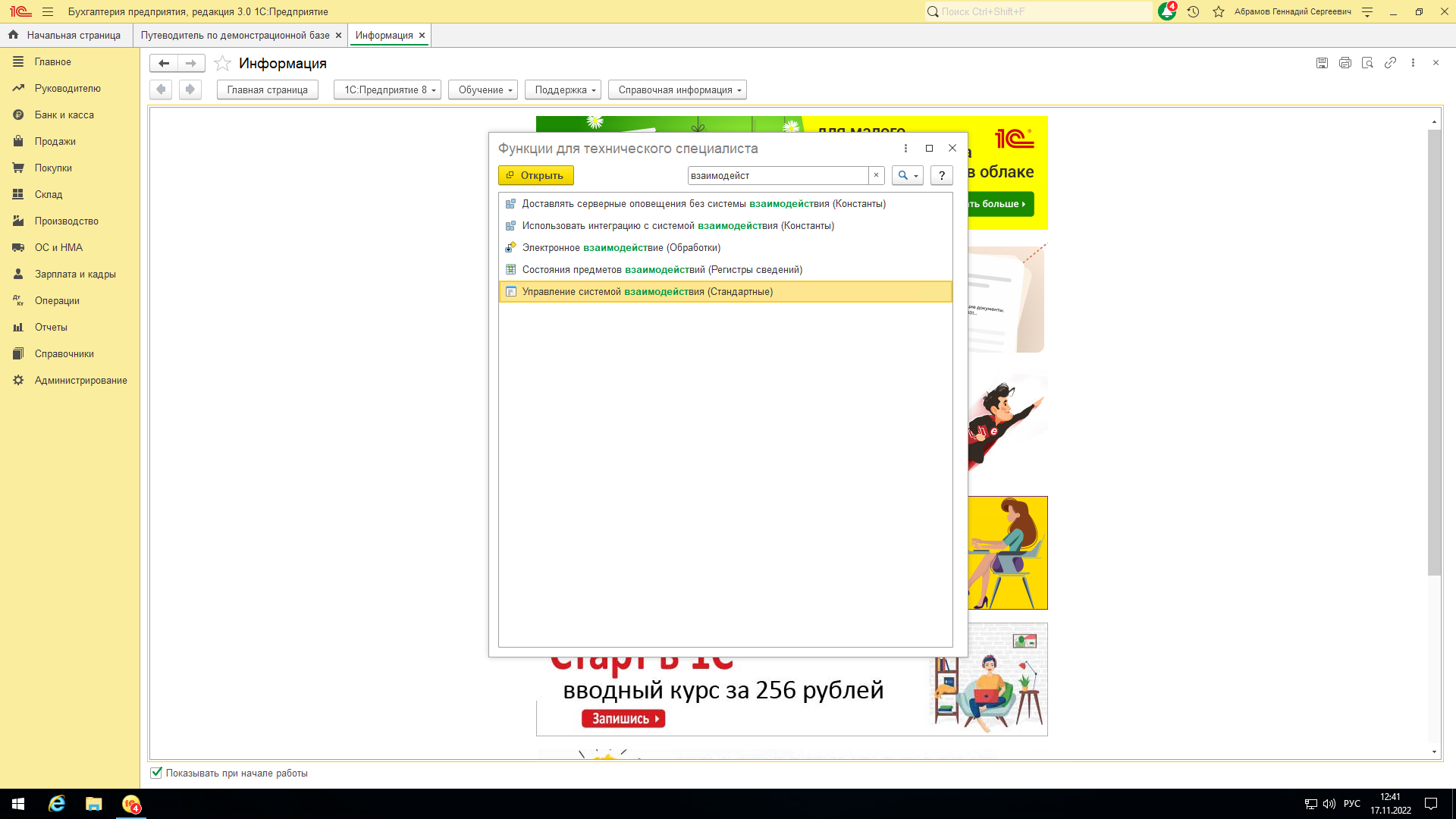
Task: Save the page with the diskette icon
Action: tap(1322, 63)
